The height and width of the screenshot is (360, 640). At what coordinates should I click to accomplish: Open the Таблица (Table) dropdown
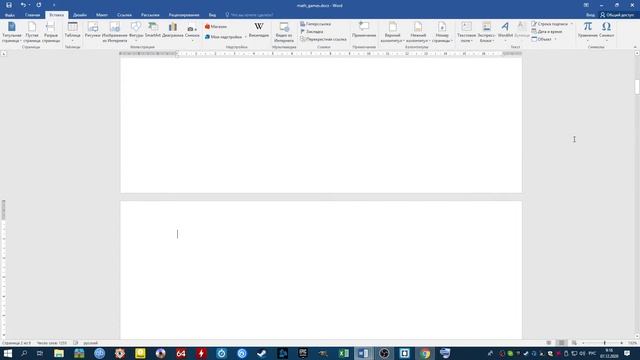tap(72, 32)
